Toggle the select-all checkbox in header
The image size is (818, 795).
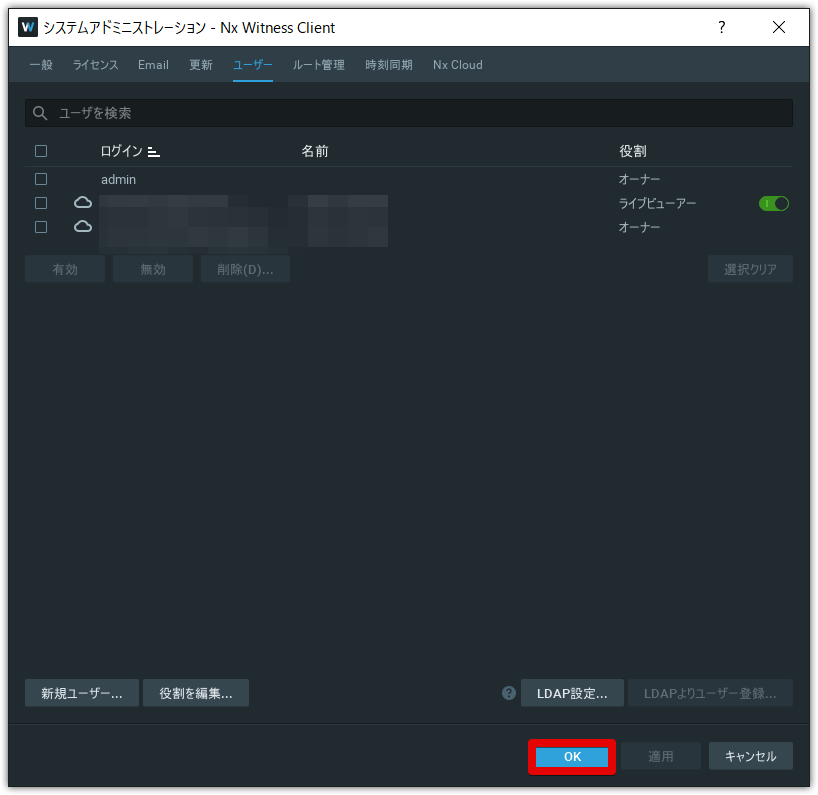tap(41, 151)
